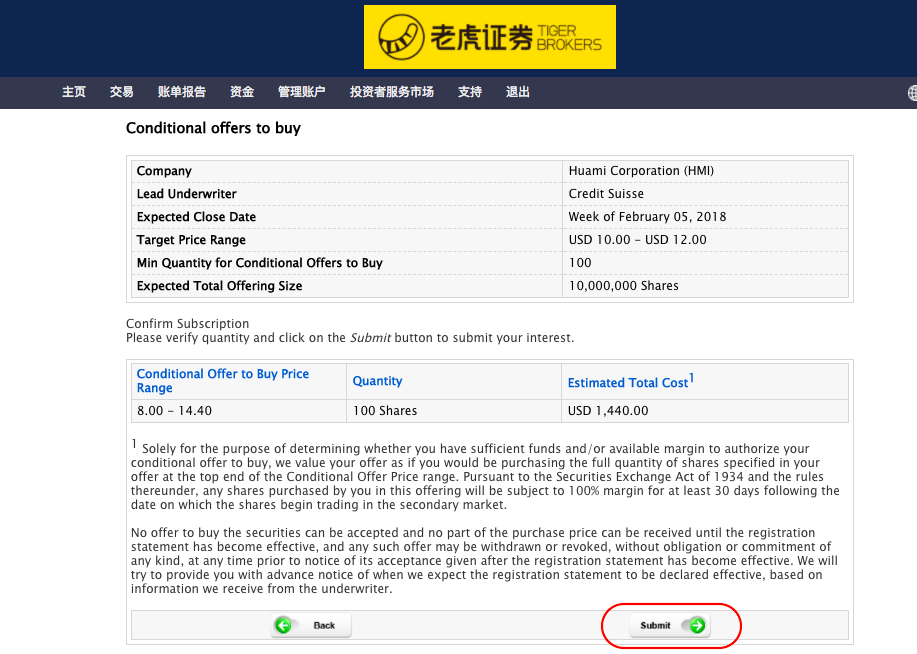This screenshot has height=654, width=917.
Task: Open the 资金 menu
Action: tap(242, 92)
